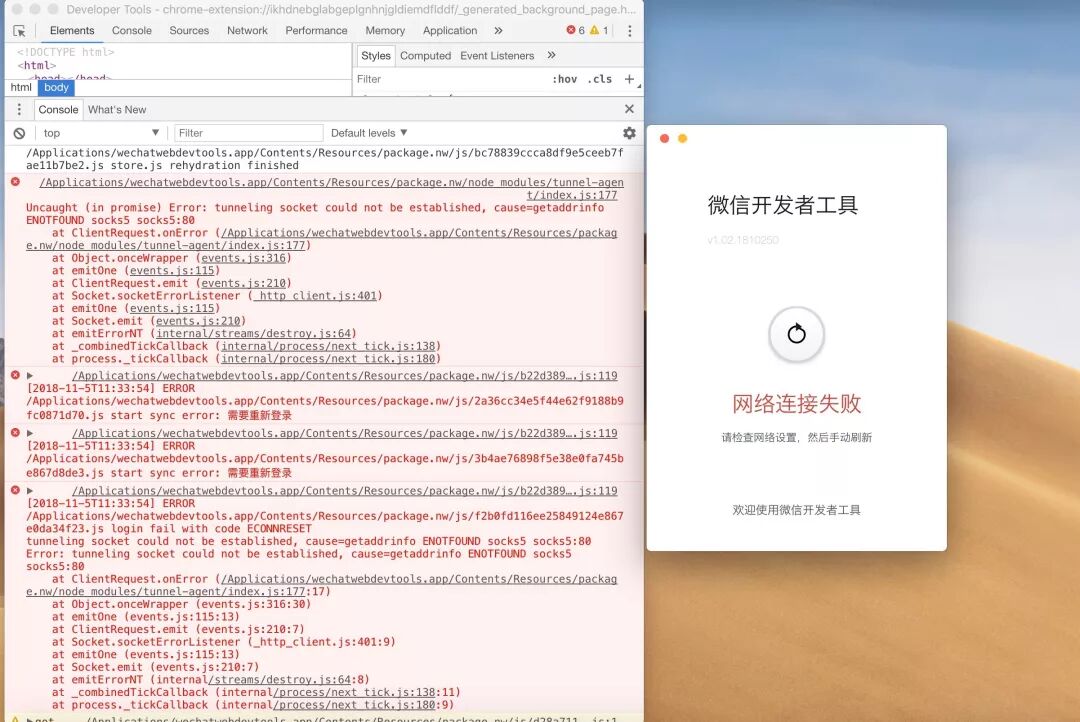The image size is (1080, 722).
Task: Close the WeChat devtools window red button
Action: pyautogui.click(x=665, y=138)
